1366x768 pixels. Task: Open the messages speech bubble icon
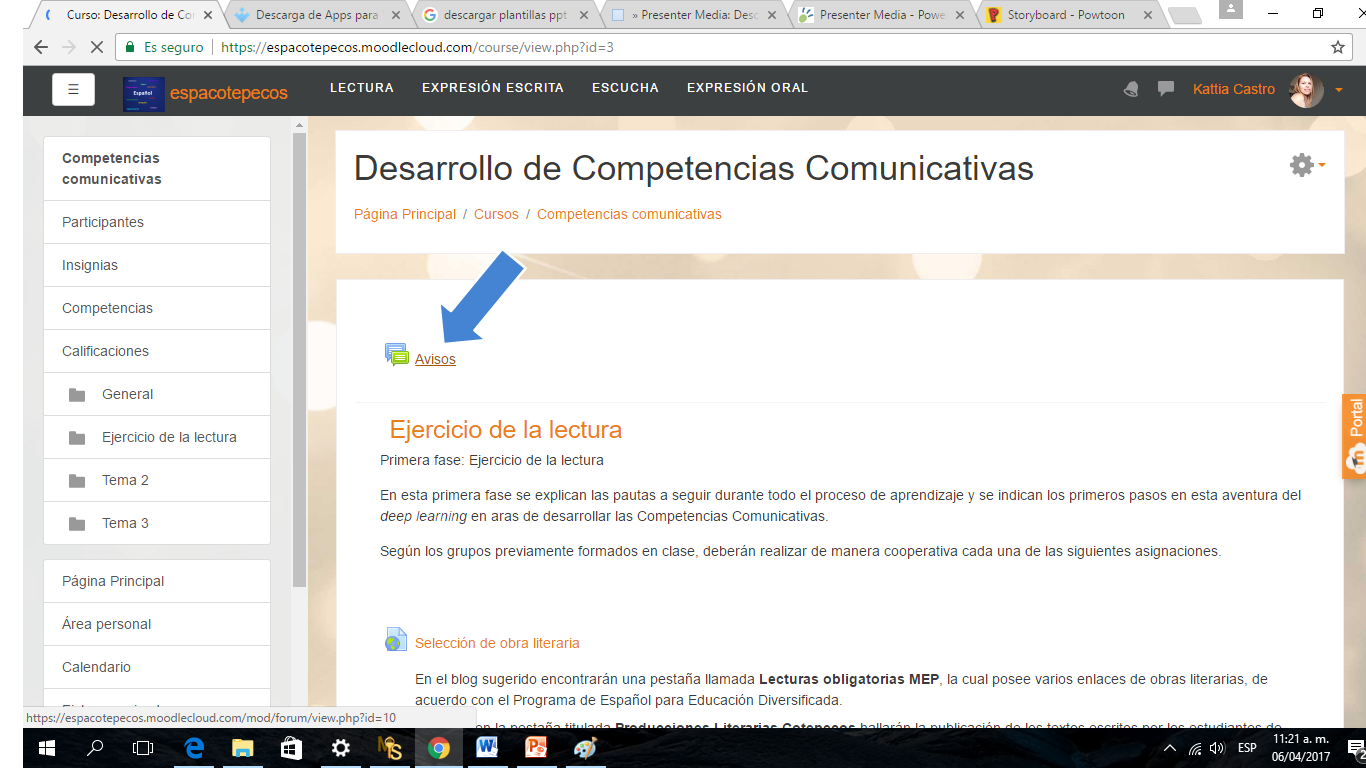click(x=1166, y=88)
